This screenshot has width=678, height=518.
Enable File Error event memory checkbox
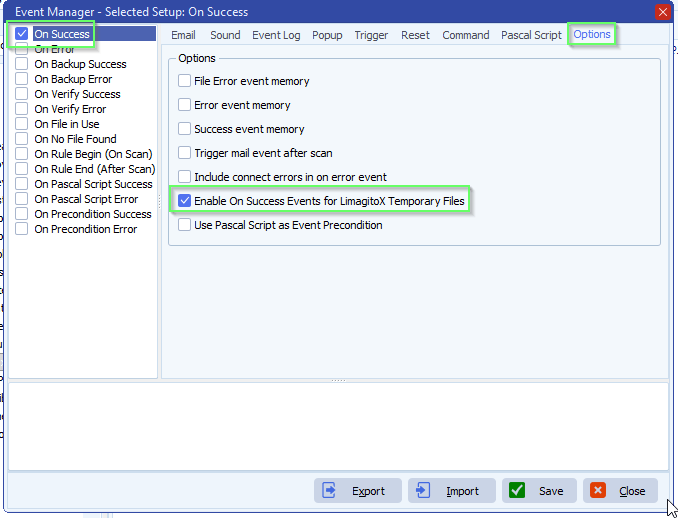pos(184,81)
